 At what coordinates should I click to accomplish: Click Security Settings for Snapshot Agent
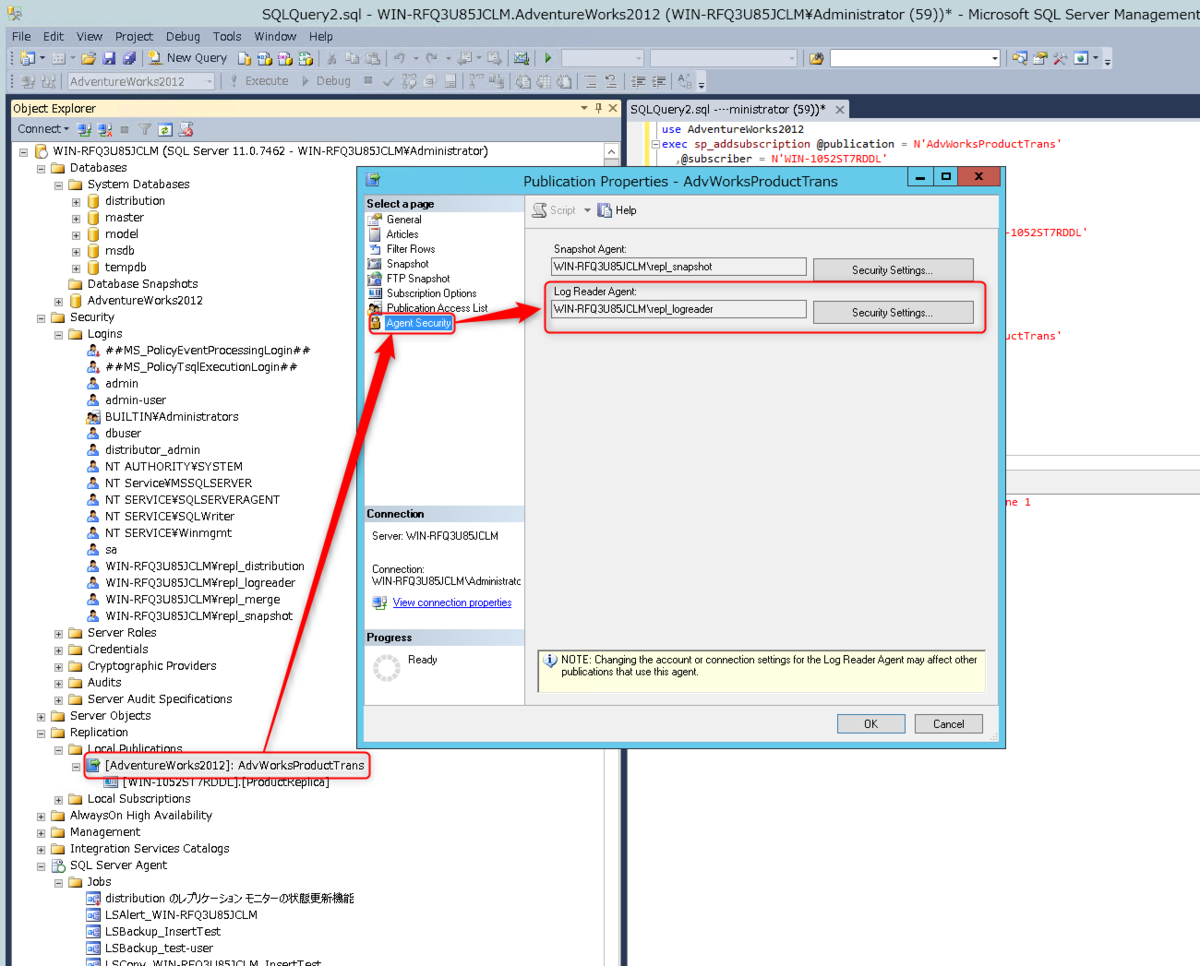pyautogui.click(x=893, y=270)
